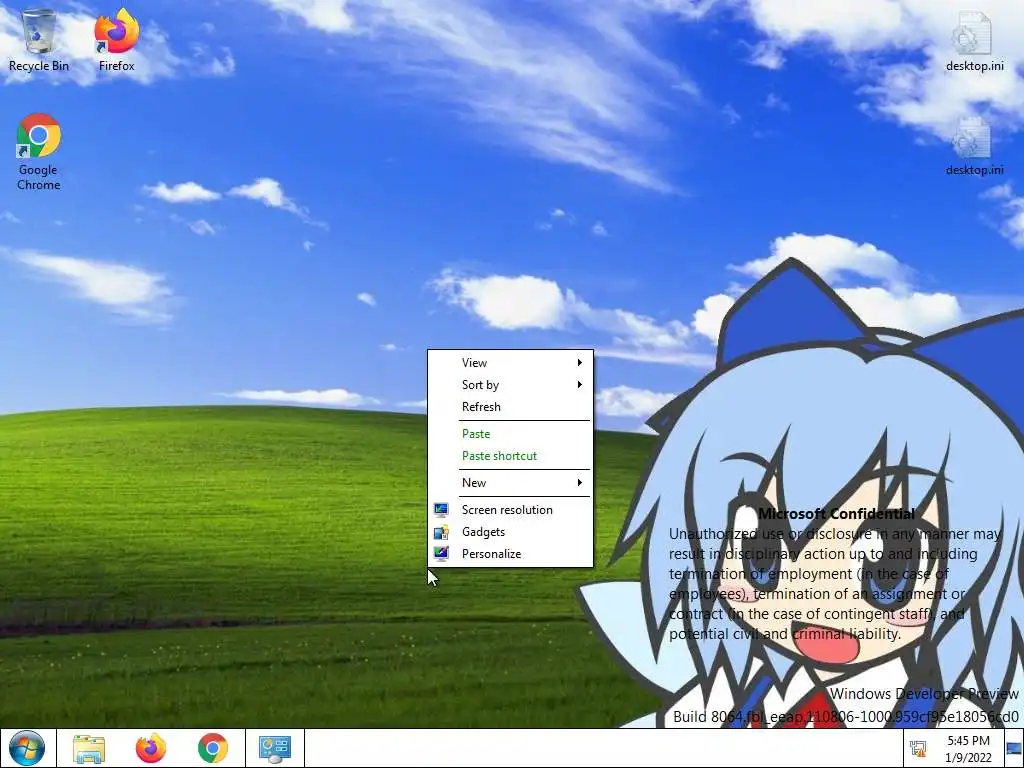Launch Chrome from the taskbar
The image size is (1024, 768).
coord(213,748)
